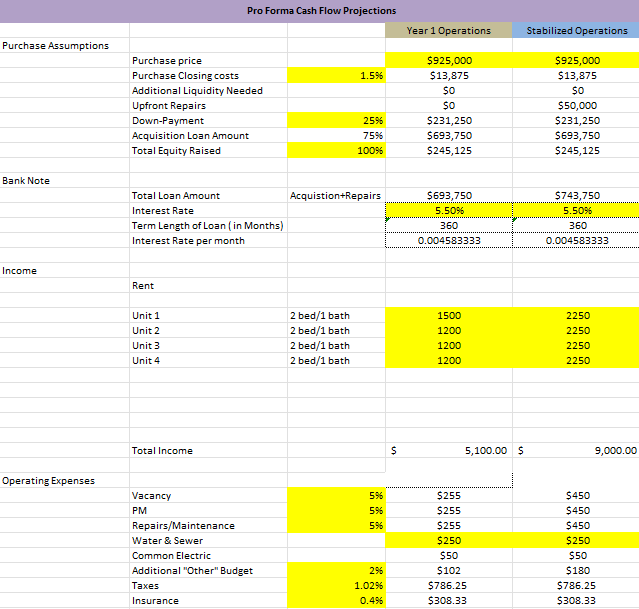The image size is (639, 609).
Task: Click the 5,100.00 Total Income cell
Action: pyautogui.click(x=449, y=450)
